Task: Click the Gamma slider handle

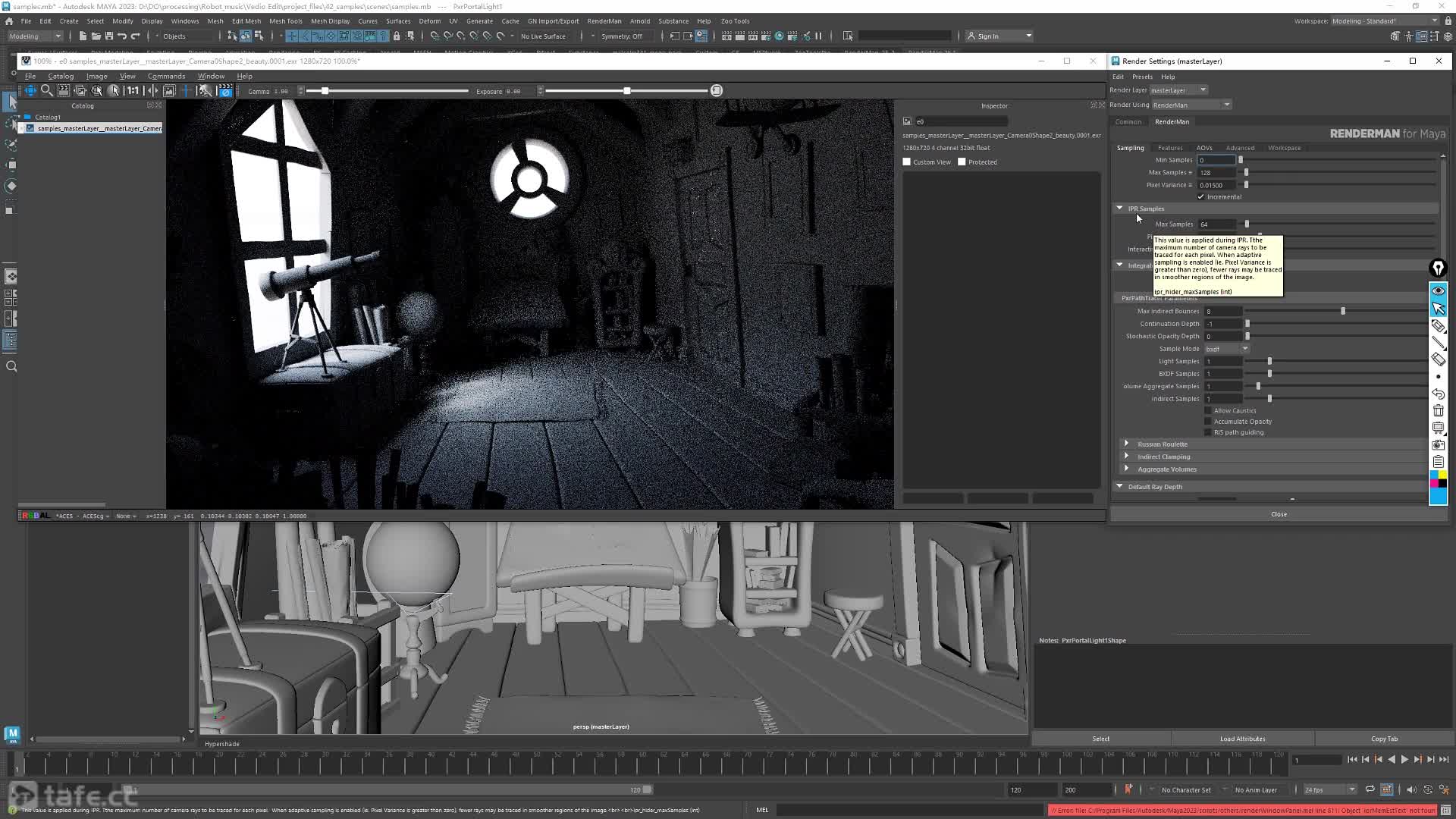Action: coord(325,91)
